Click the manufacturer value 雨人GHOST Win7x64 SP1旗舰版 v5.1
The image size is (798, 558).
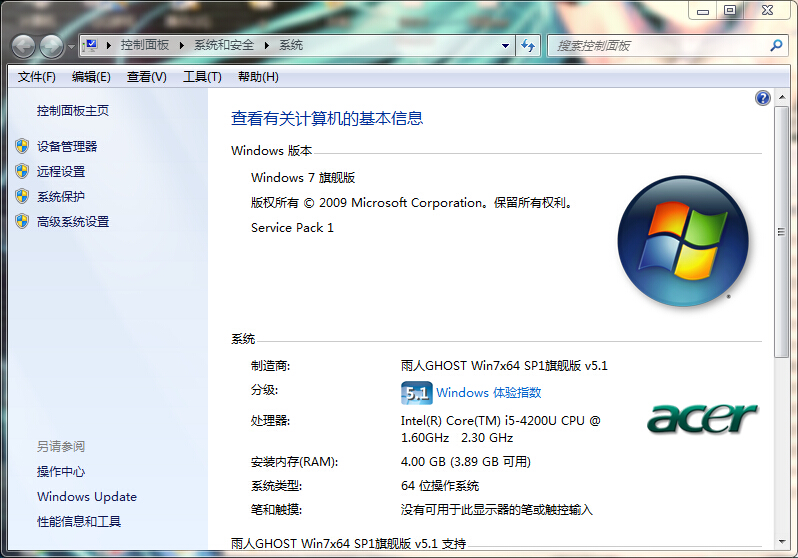504,366
